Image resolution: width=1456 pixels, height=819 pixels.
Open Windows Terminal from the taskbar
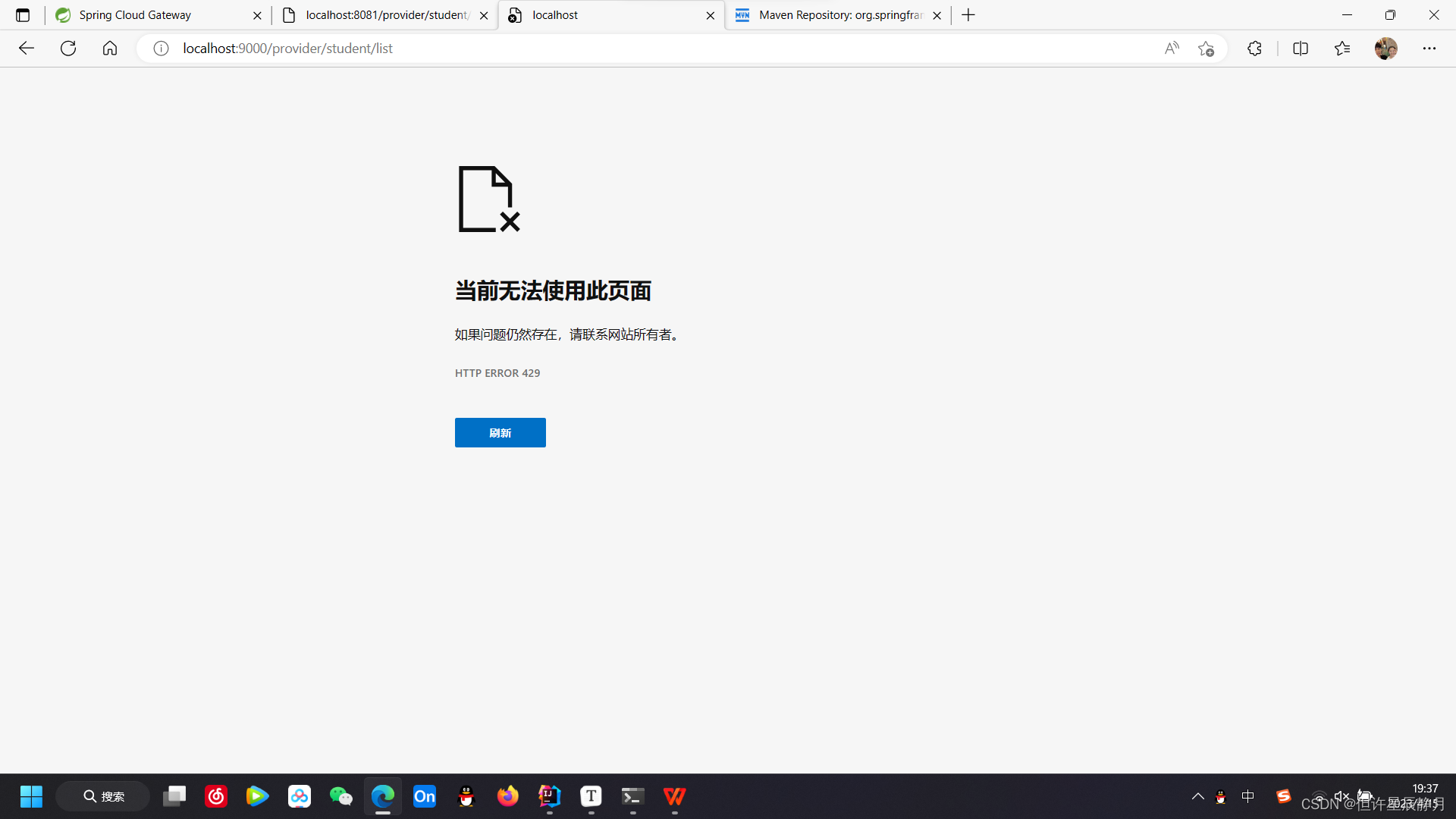[632, 796]
